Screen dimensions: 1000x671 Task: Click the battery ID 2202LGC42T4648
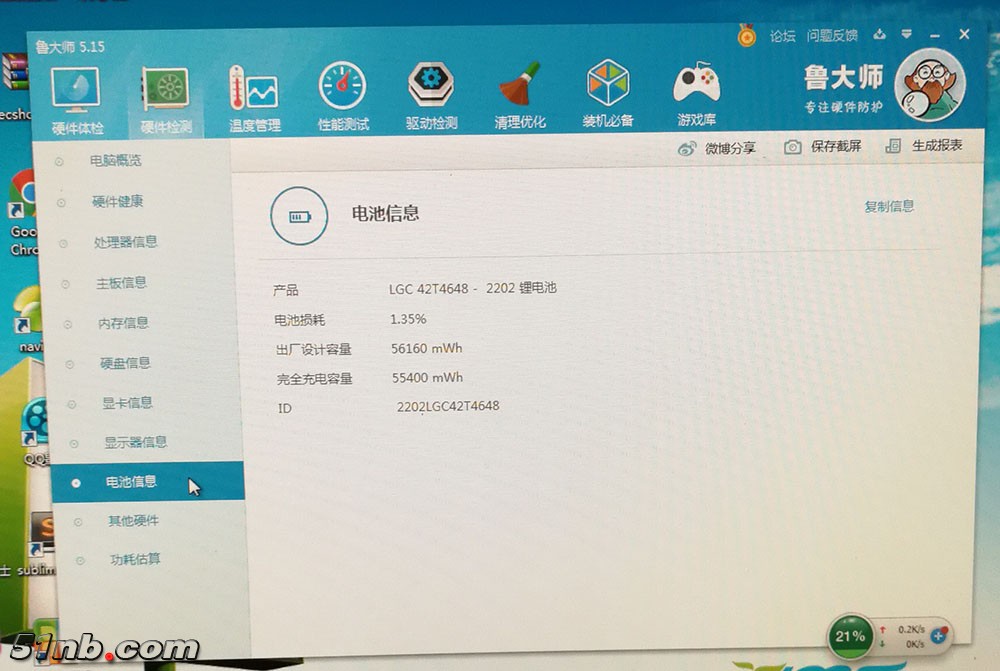[448, 406]
